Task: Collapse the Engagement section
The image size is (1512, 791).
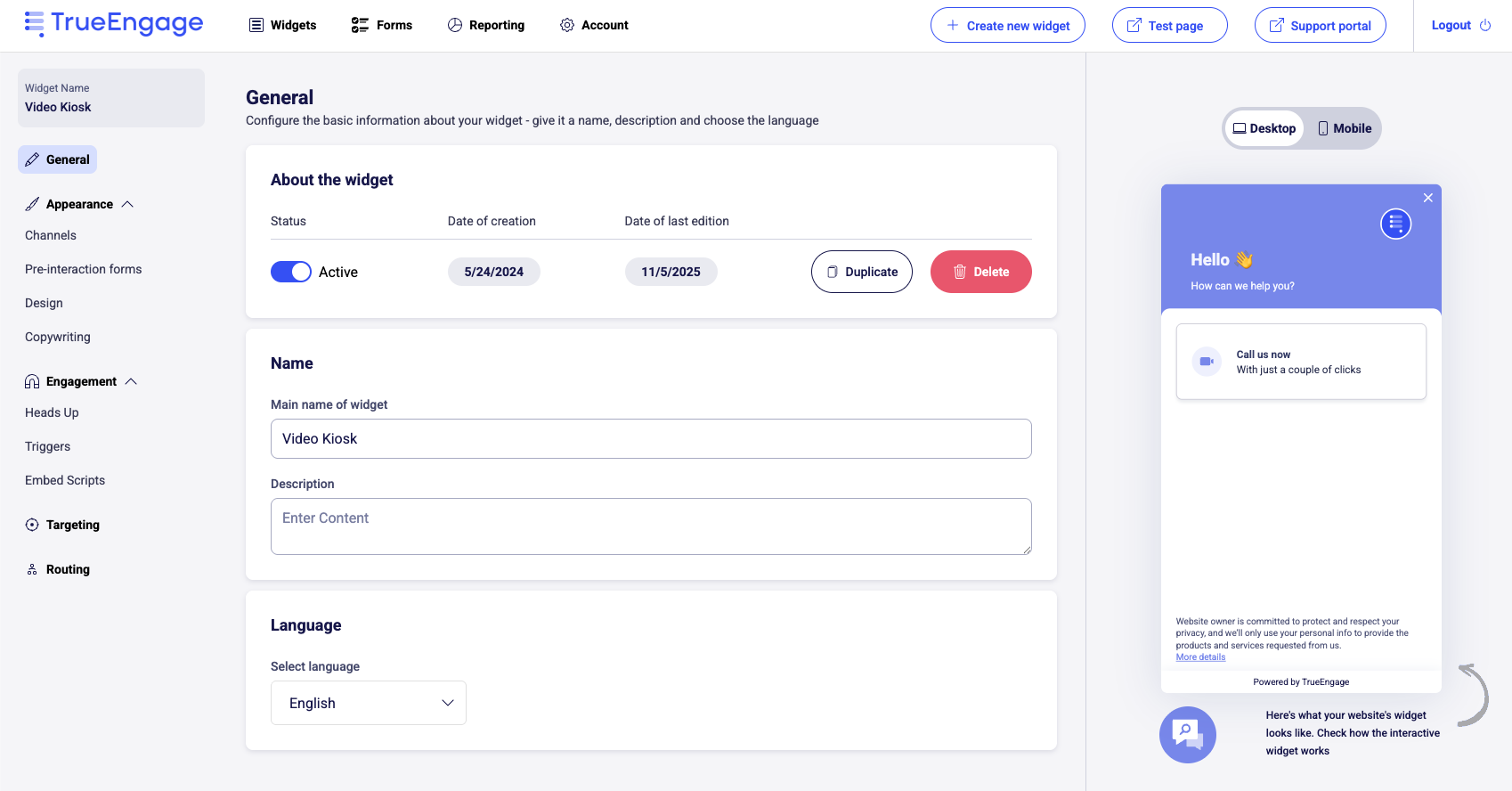Action: pos(131,381)
